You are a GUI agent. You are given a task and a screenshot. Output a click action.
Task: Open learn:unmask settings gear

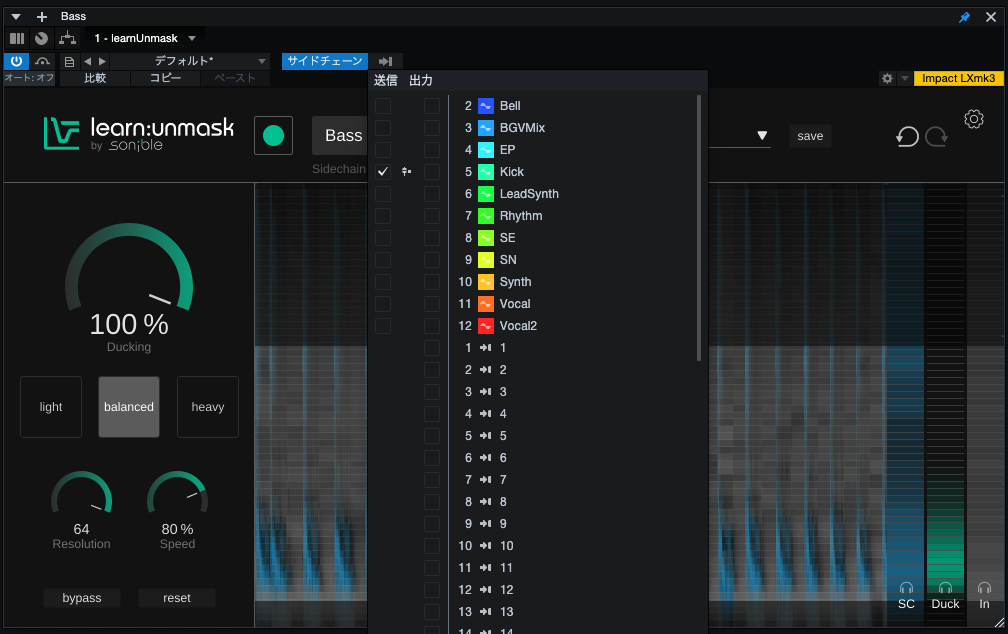[974, 120]
